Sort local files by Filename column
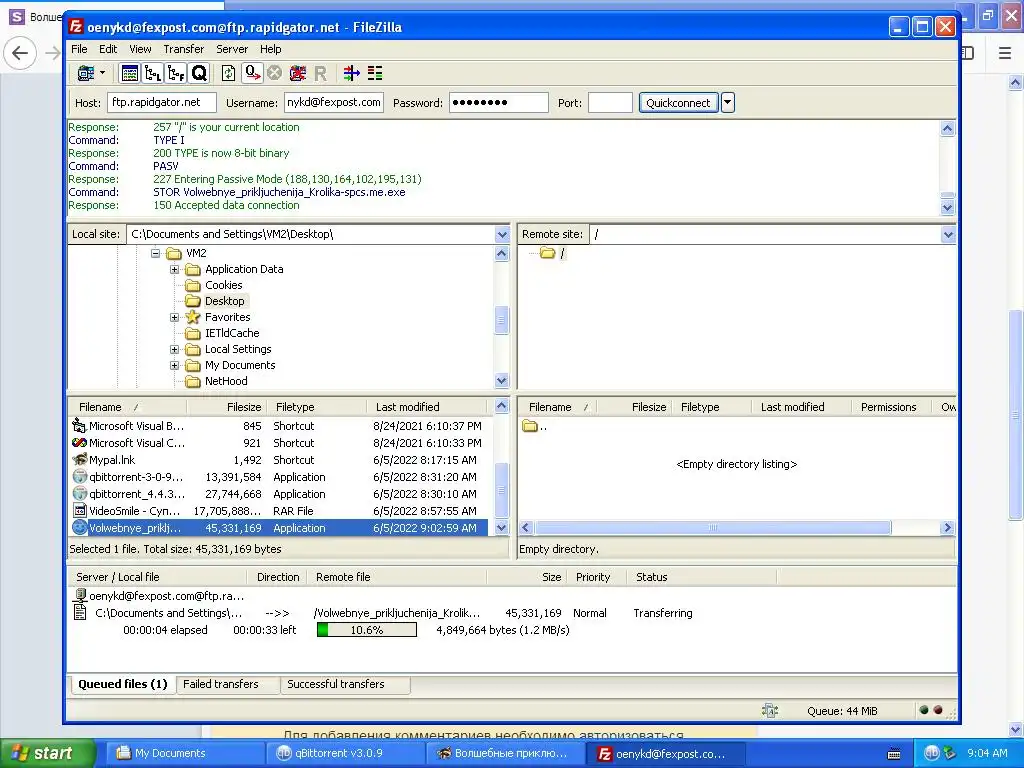Viewport: 1024px width, 768px height. [x=127, y=407]
